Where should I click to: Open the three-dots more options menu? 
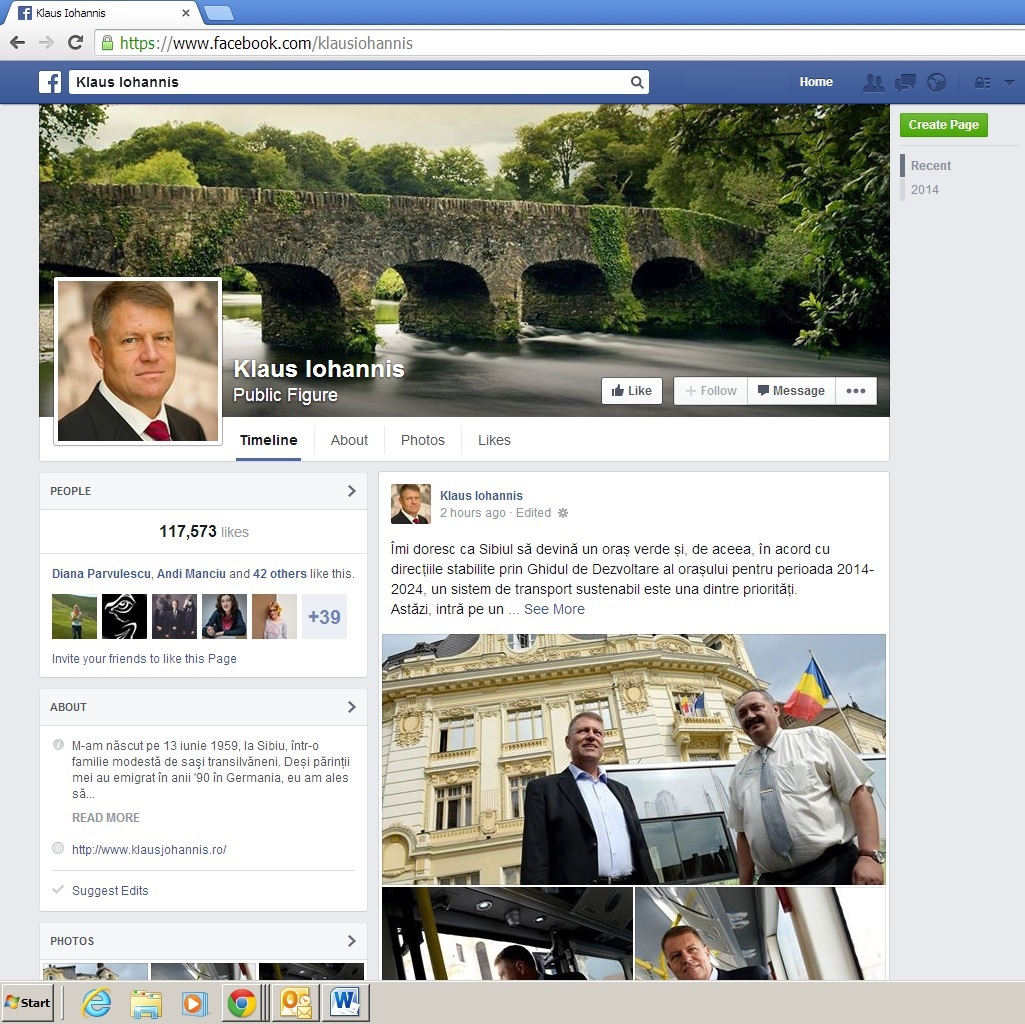(856, 391)
